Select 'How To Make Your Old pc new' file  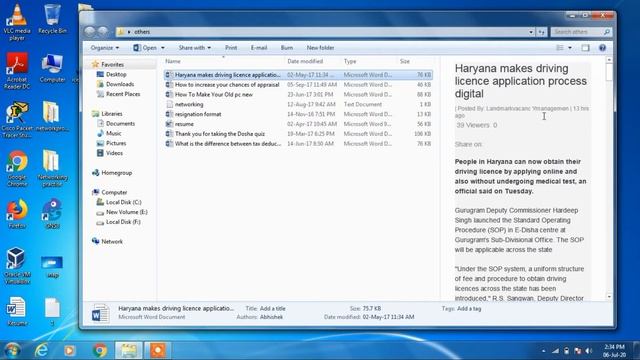(298, 94)
